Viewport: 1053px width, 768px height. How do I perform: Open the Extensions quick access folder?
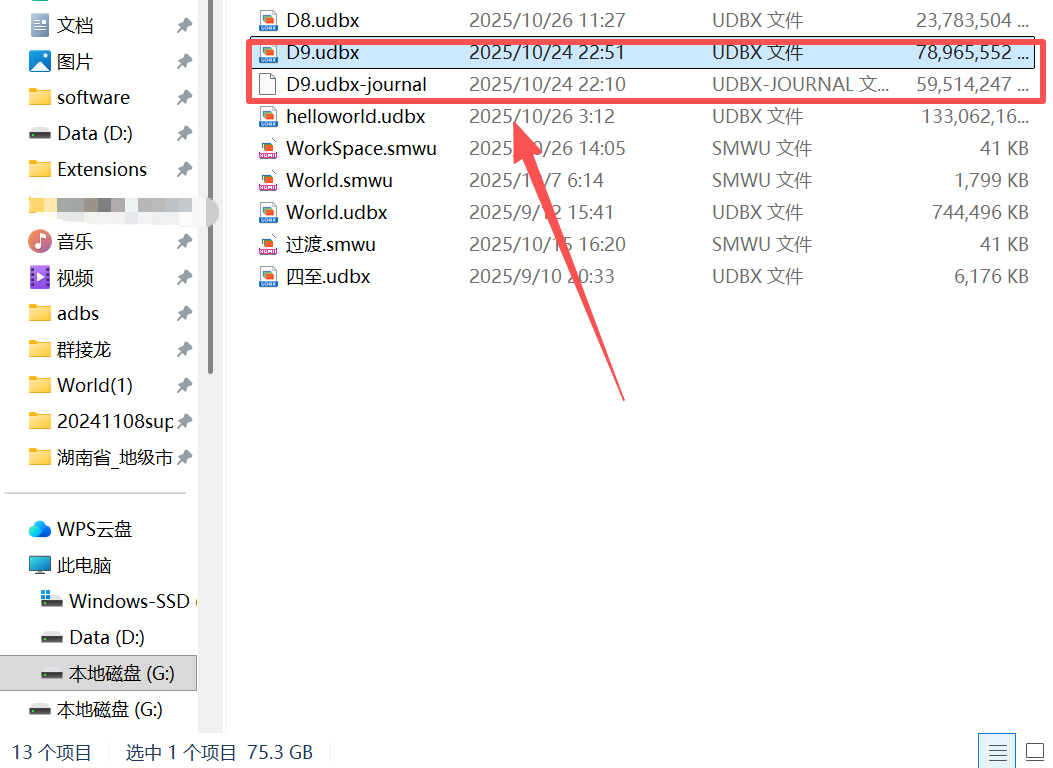coord(101,169)
